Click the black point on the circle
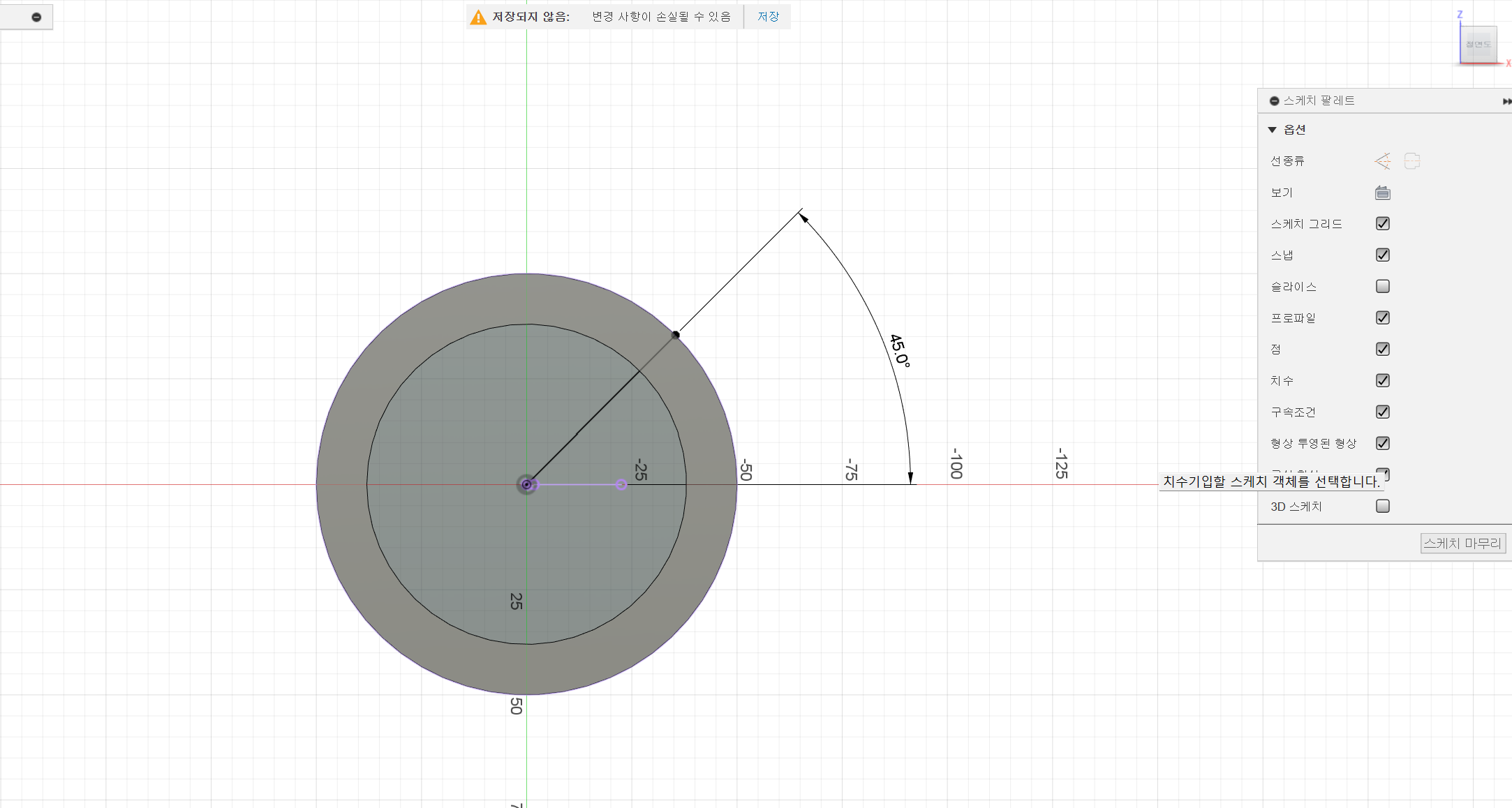The image size is (1512, 808). click(x=676, y=335)
